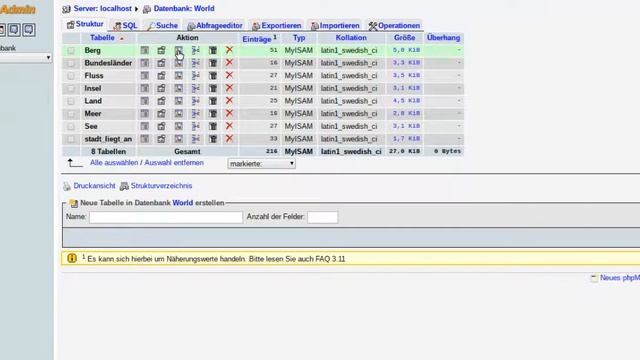Open the stadt_liegt_an table name link
The width and height of the screenshot is (640, 360).
108,139
